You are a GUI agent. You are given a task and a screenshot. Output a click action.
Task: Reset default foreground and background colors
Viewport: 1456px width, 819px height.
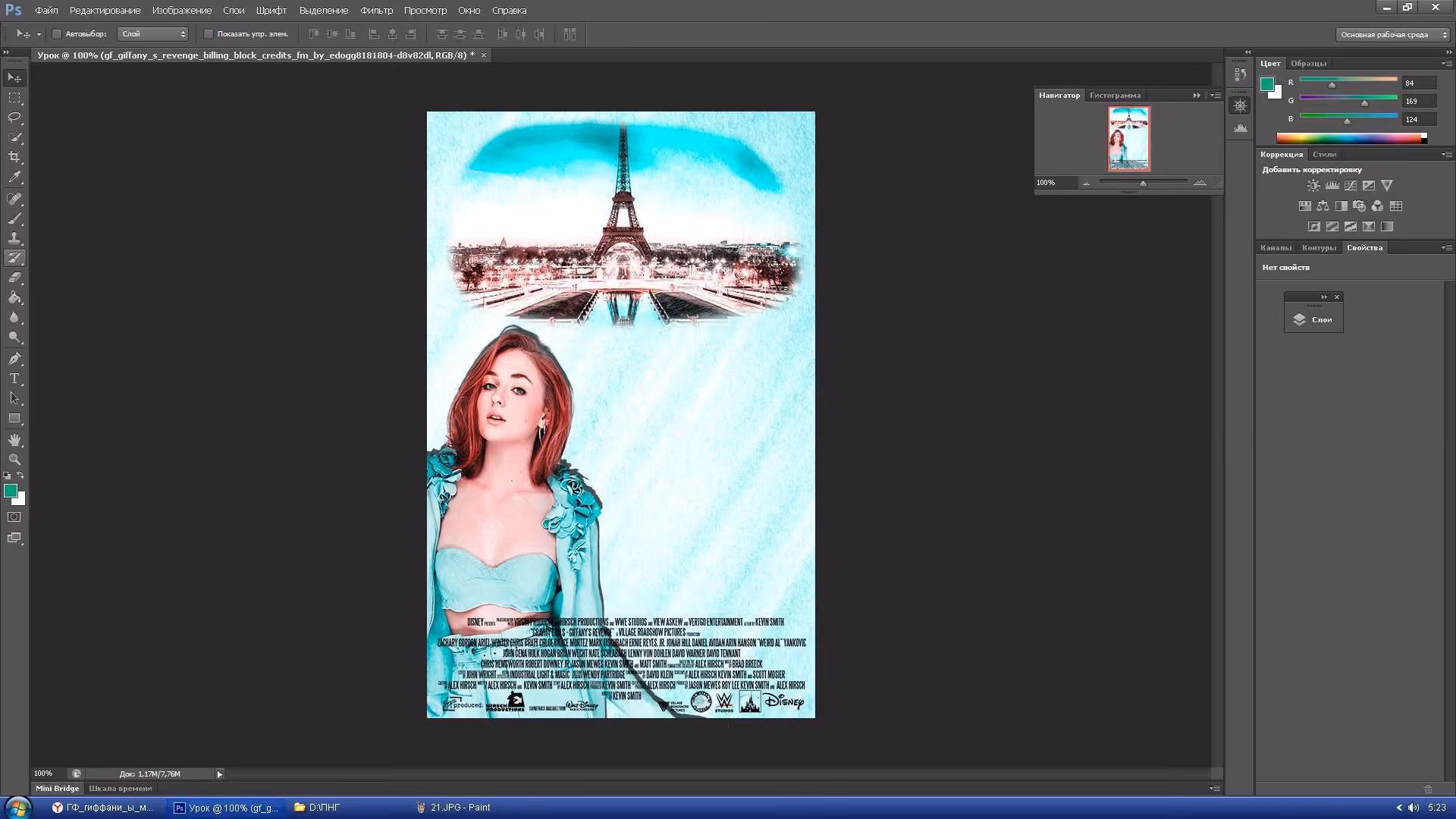7,475
